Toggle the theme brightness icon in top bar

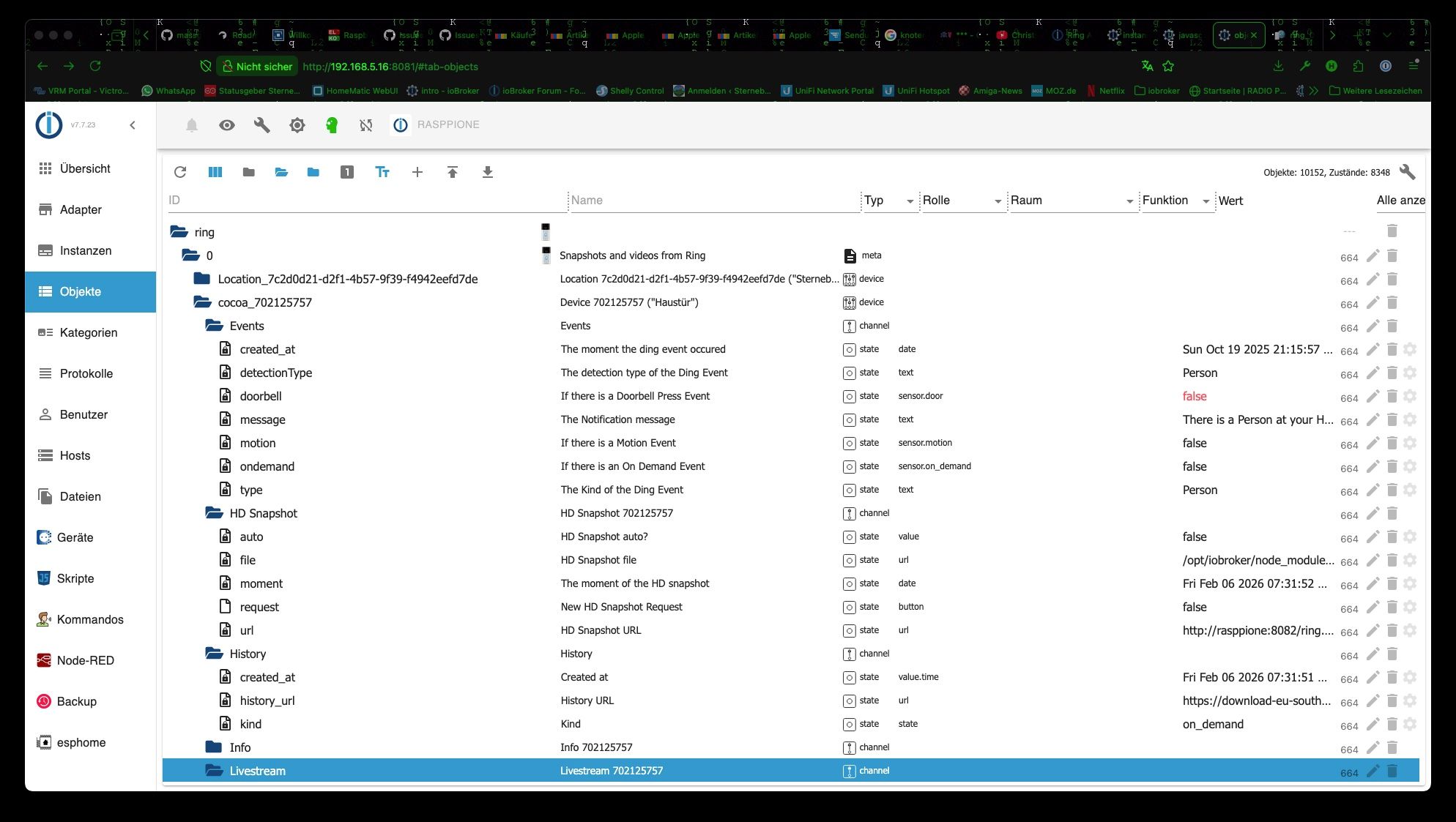tap(297, 125)
